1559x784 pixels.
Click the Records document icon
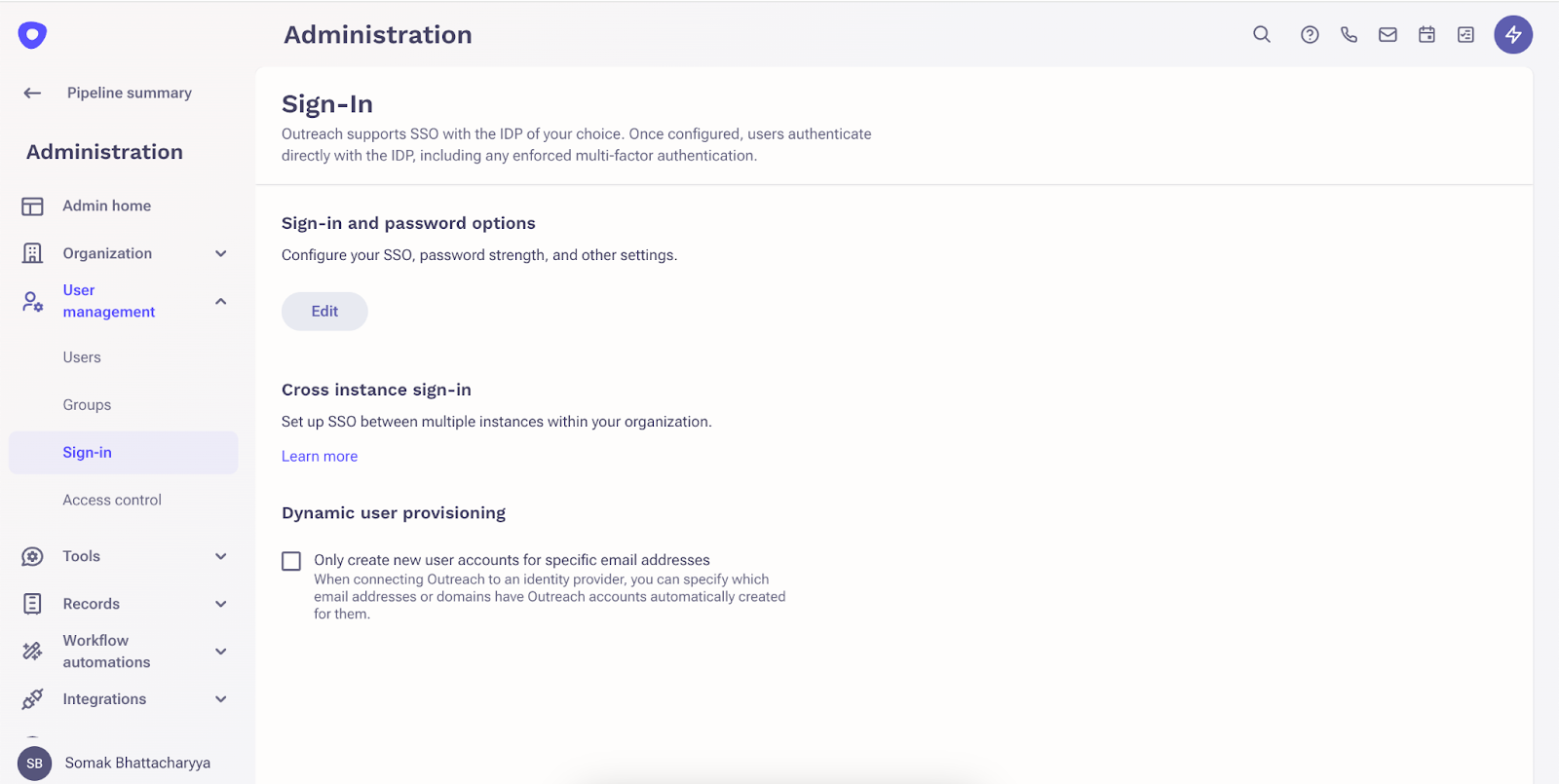[x=32, y=604]
